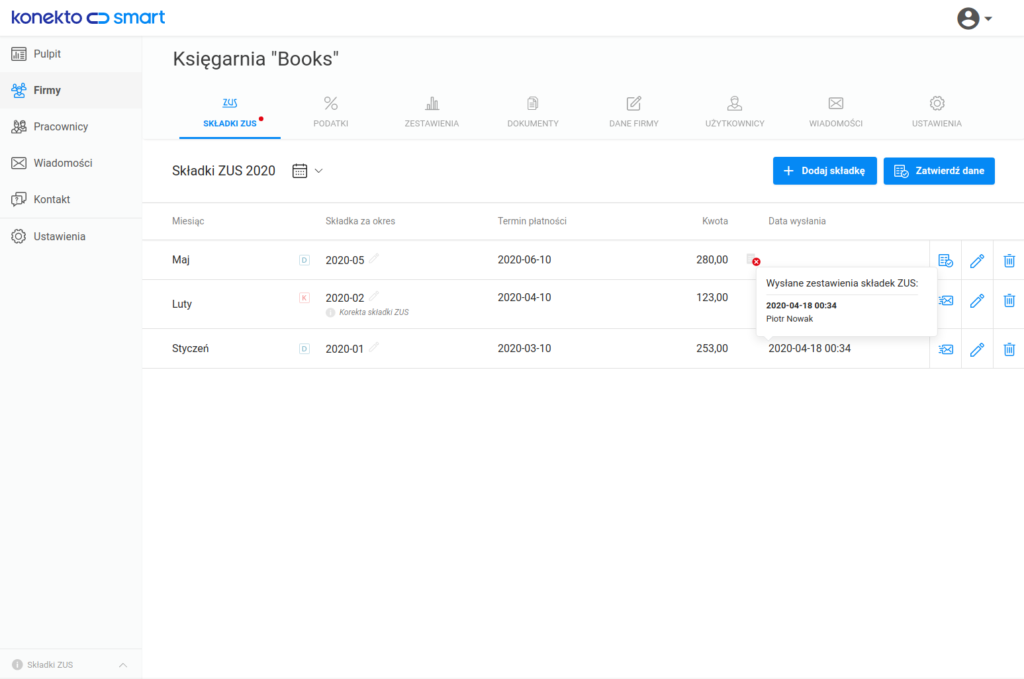1024x679 pixels.
Task: Delete the Luty contribution row
Action: [1009, 301]
